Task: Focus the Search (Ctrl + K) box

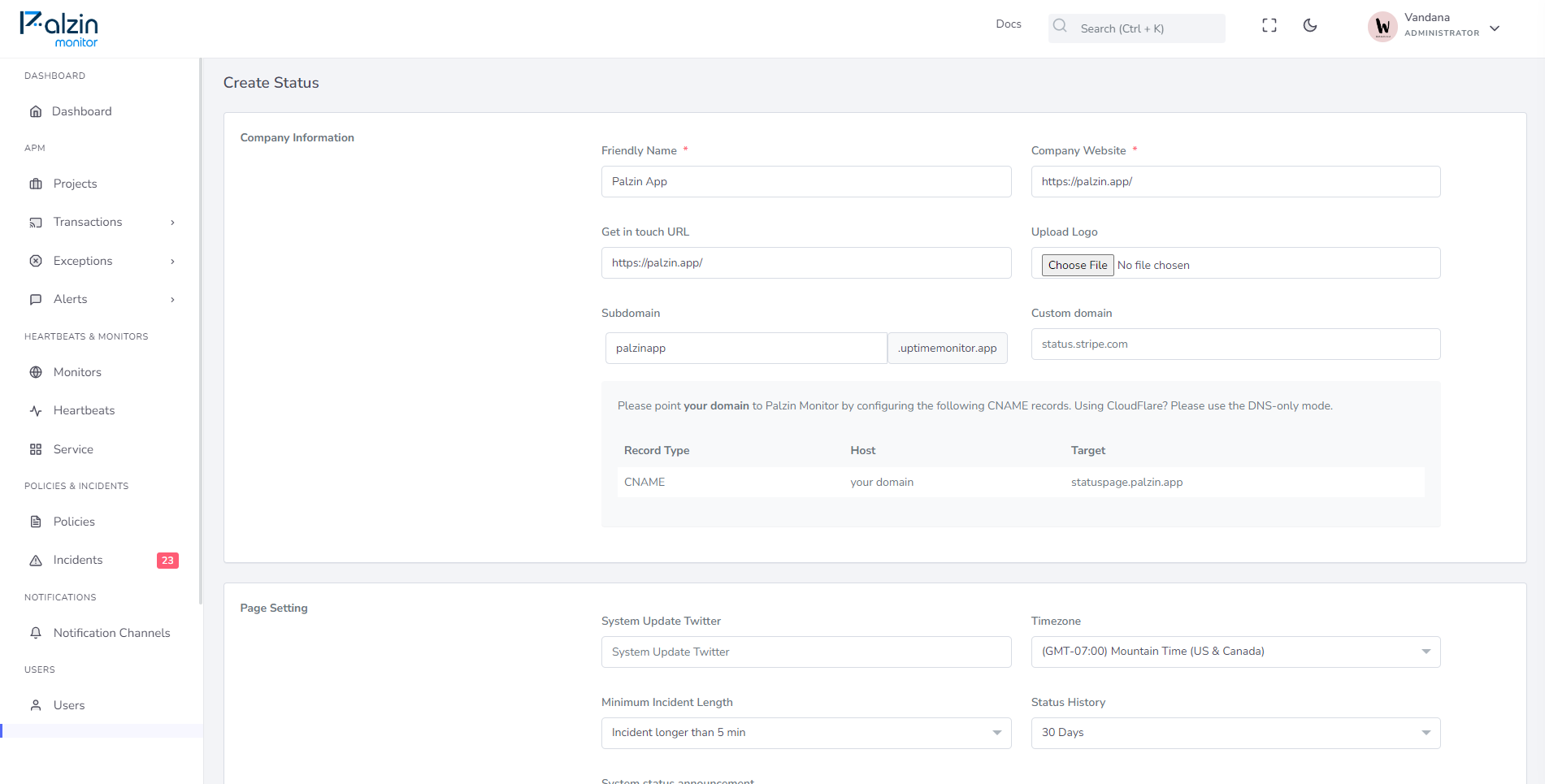Action: click(x=1136, y=28)
